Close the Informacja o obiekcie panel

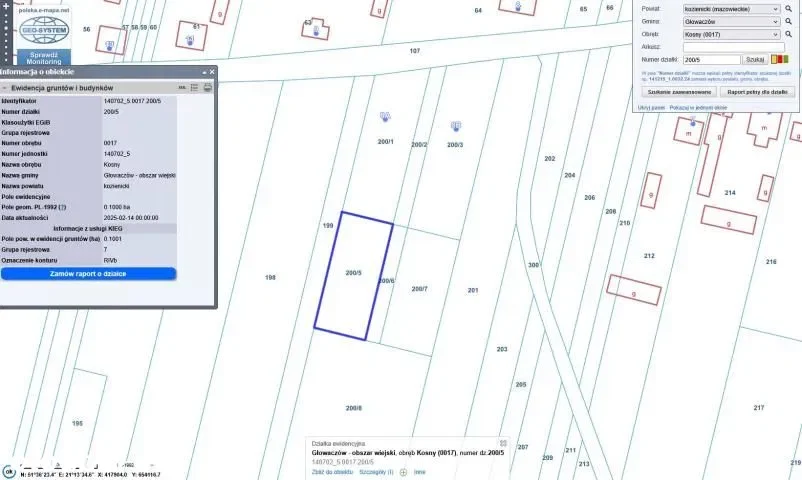[211, 72]
